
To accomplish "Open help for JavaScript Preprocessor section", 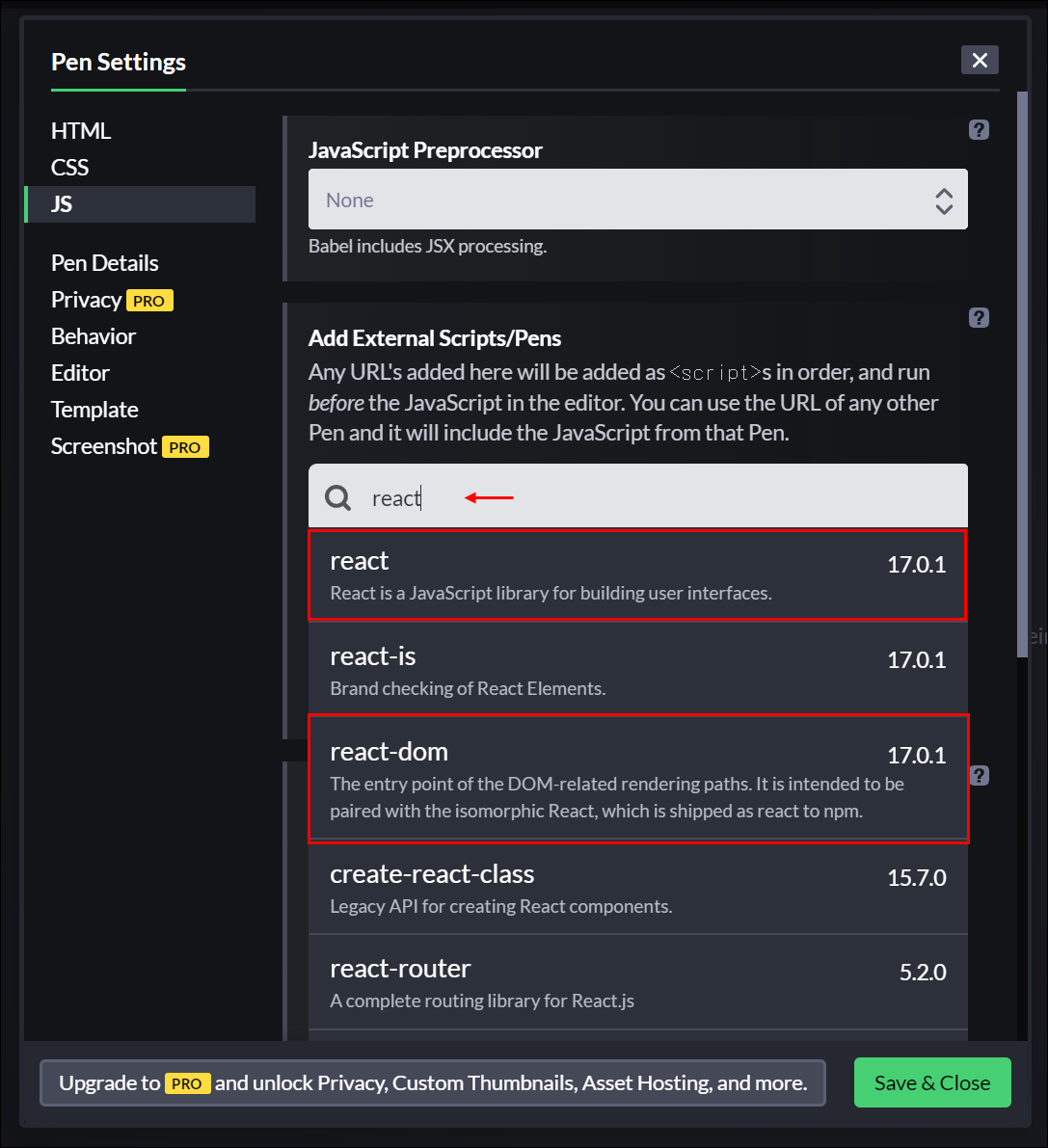I will tap(979, 129).
